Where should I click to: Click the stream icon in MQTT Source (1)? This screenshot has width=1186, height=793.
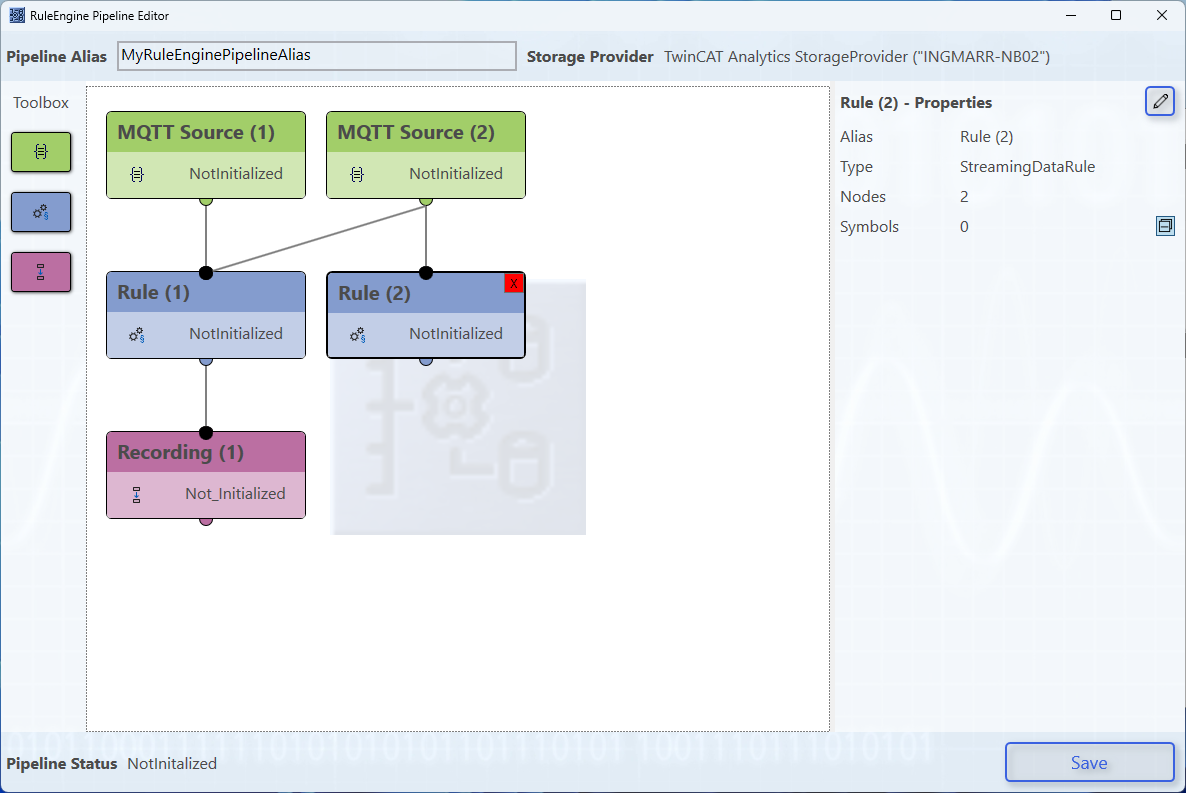click(x=137, y=175)
